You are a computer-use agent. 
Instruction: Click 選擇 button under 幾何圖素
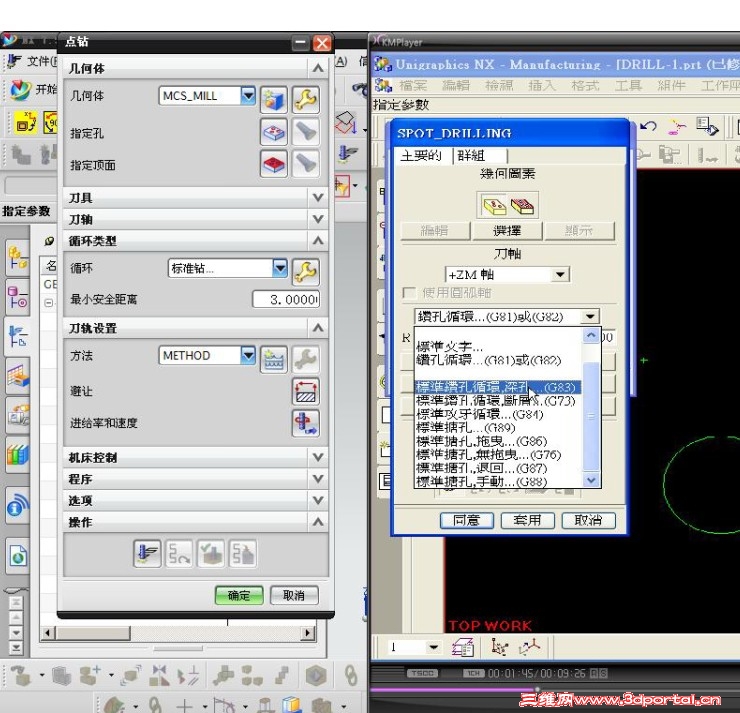pyautogui.click(x=507, y=231)
